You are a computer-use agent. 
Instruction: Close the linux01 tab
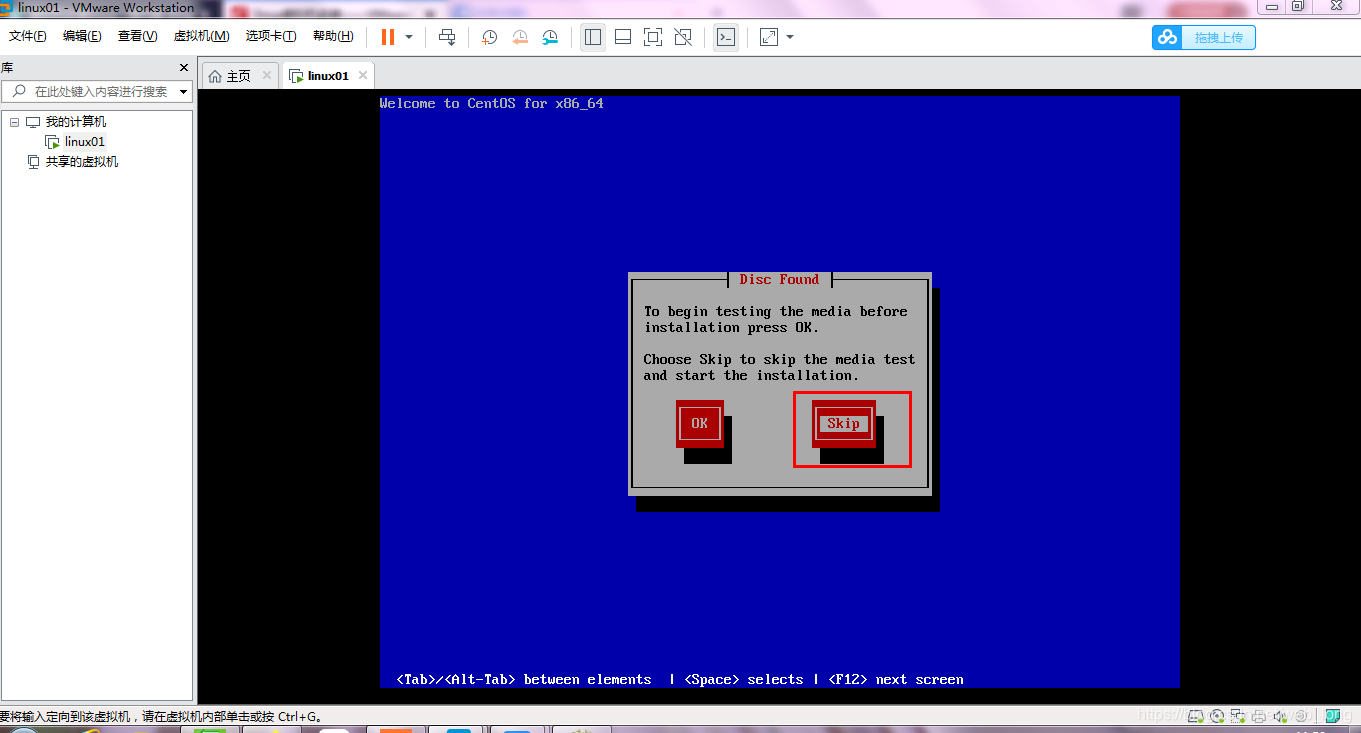pyautogui.click(x=363, y=75)
